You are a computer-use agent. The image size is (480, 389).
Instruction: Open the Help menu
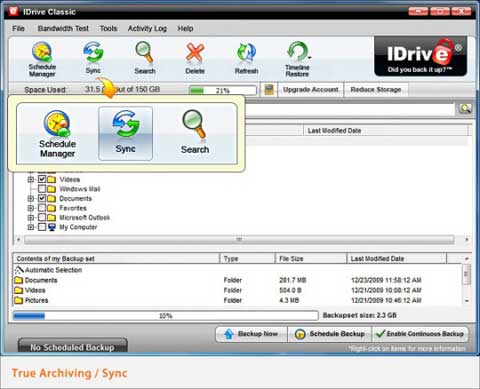[185, 28]
